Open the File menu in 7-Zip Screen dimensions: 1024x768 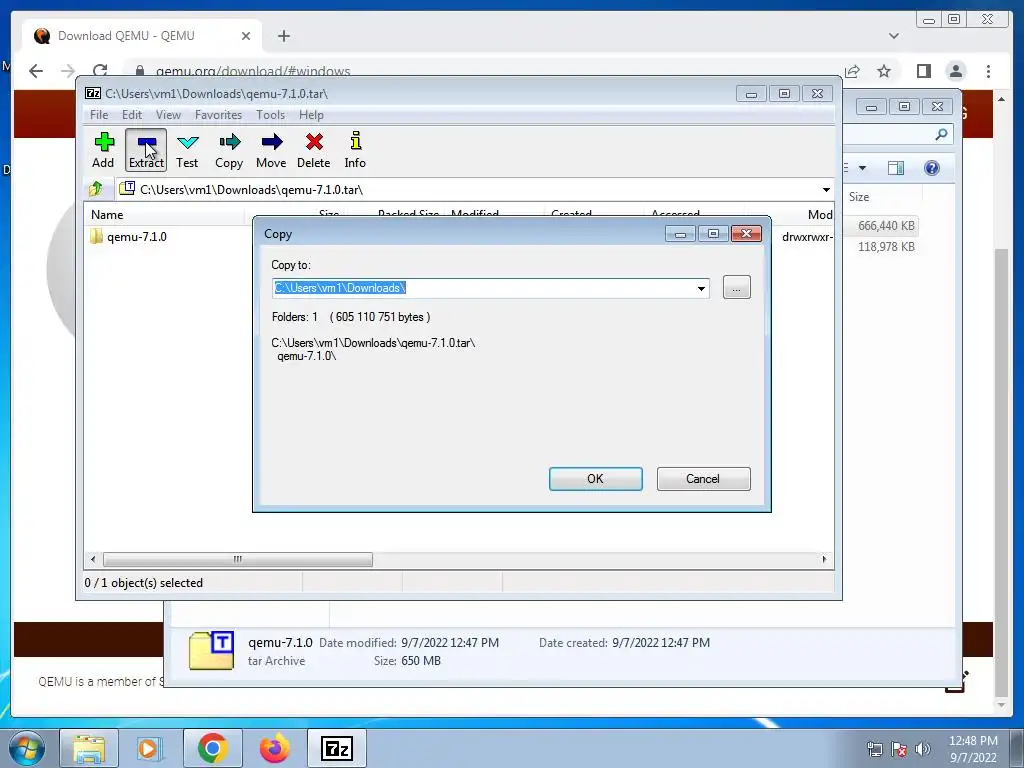pos(99,115)
